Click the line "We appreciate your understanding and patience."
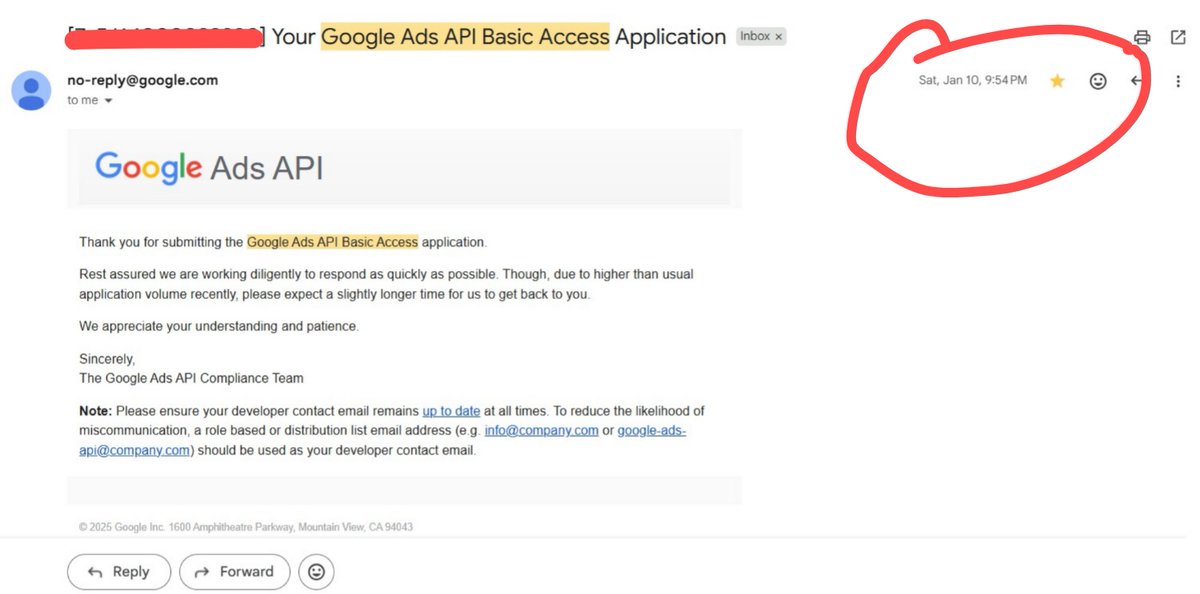This screenshot has width=1200, height=594. (x=219, y=326)
